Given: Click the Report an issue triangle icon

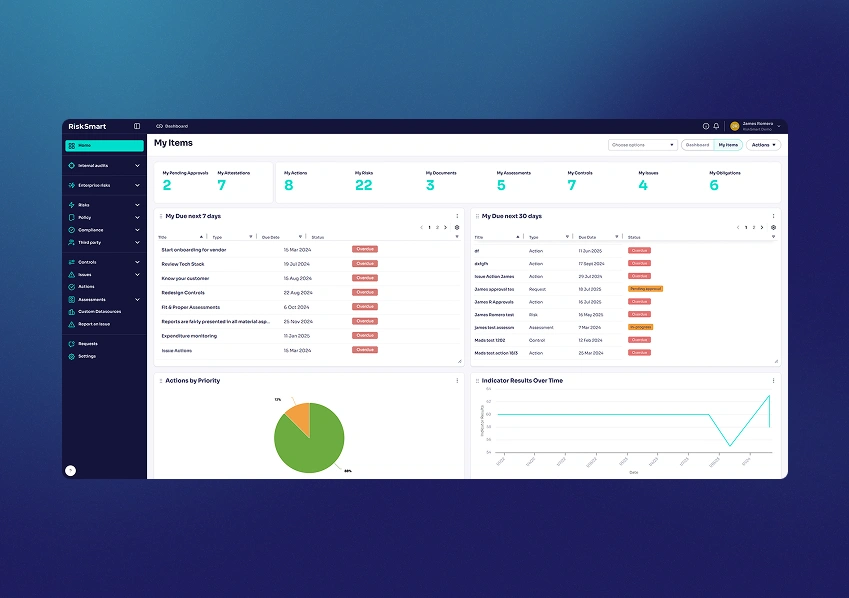Looking at the screenshot, I should coord(70,324).
